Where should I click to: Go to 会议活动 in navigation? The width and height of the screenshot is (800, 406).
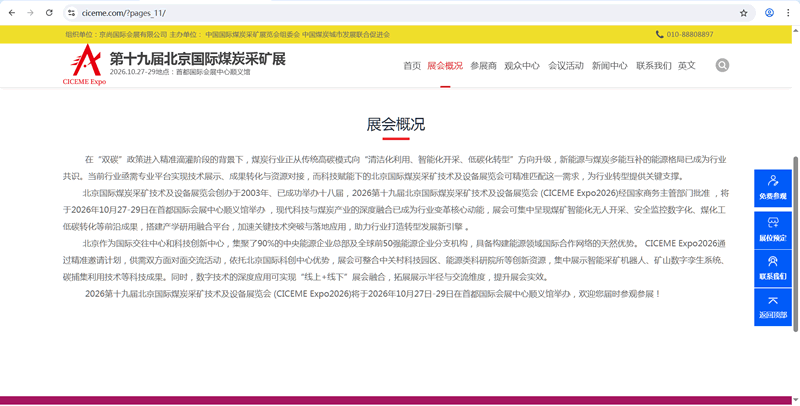point(566,66)
